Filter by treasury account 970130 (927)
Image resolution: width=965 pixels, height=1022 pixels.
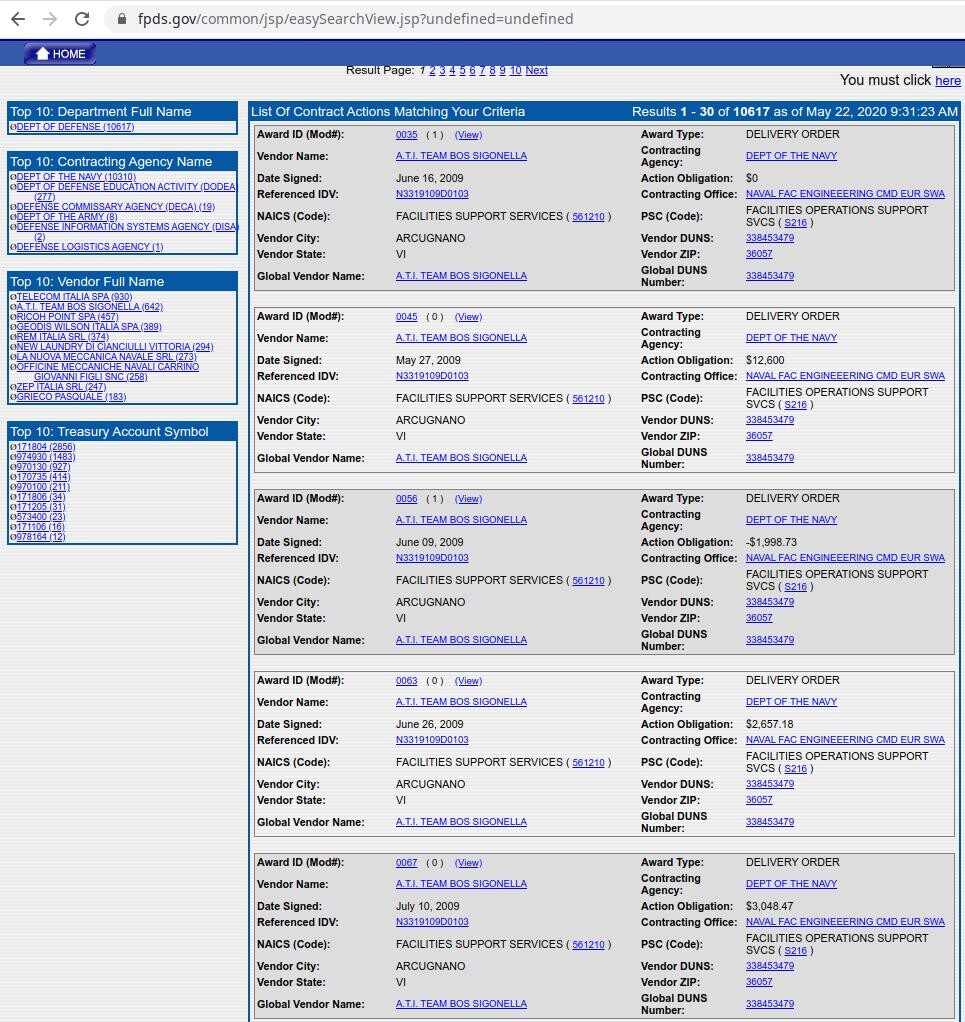click(x=43, y=467)
